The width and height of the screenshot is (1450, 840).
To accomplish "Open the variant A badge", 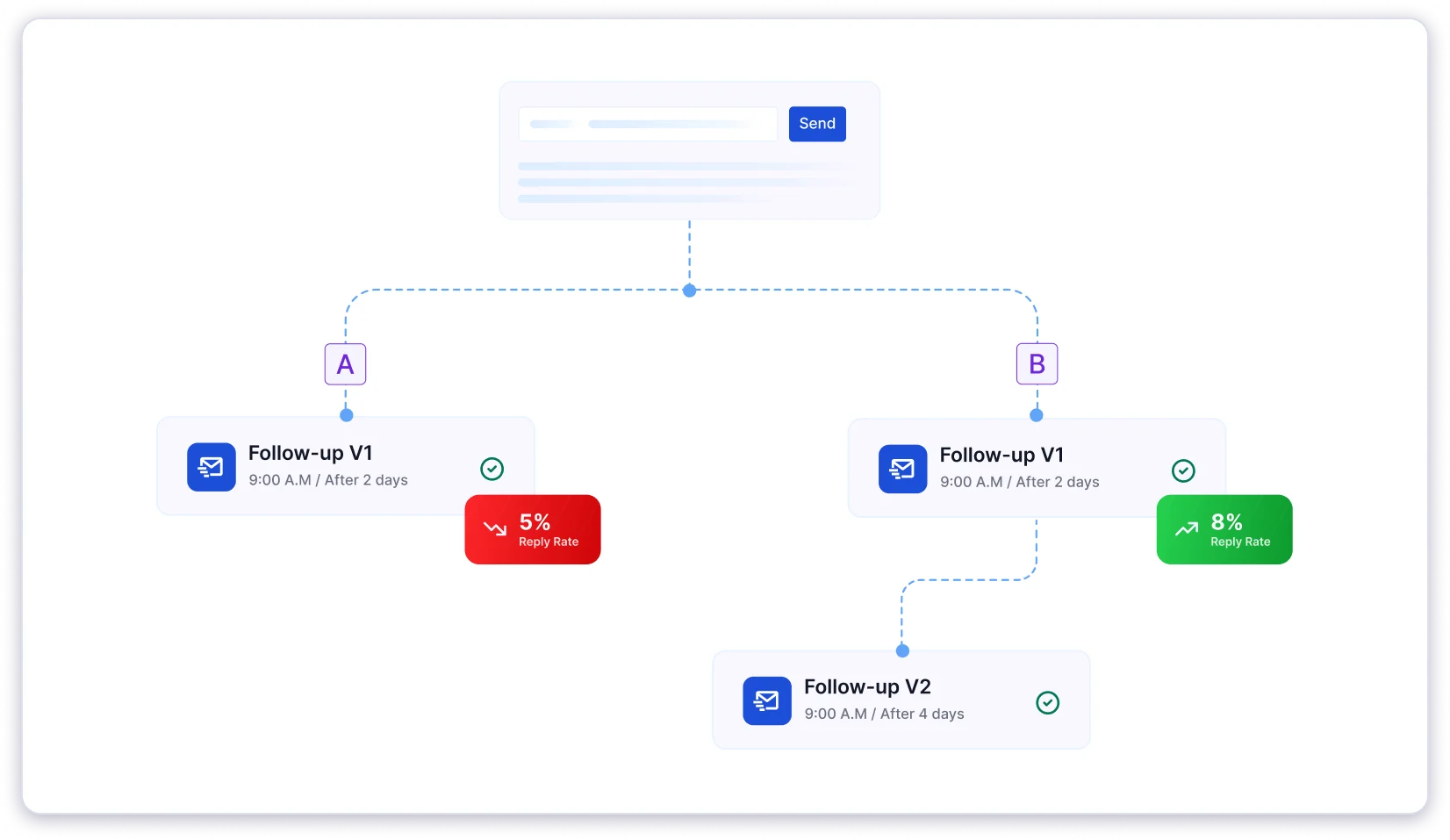I will pyautogui.click(x=345, y=363).
